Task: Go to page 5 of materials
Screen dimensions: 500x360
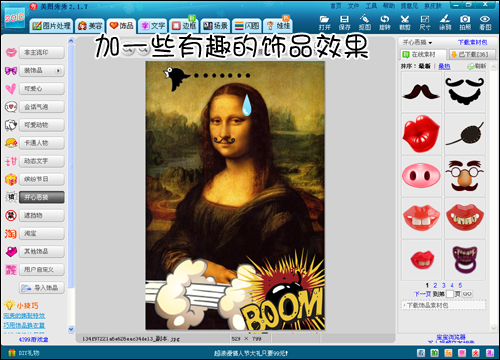Action: pos(460,285)
